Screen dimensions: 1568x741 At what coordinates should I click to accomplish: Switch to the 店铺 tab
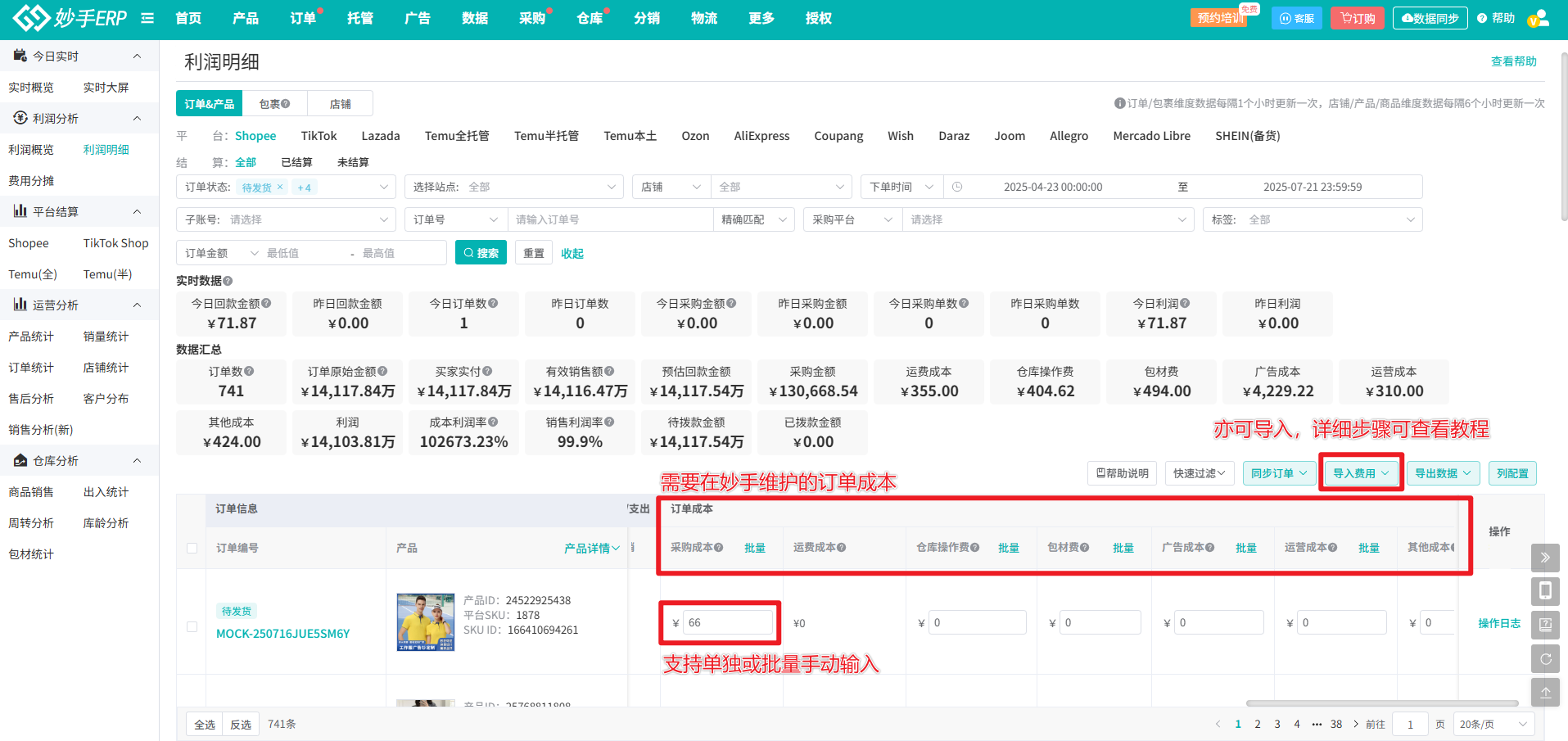(x=340, y=104)
